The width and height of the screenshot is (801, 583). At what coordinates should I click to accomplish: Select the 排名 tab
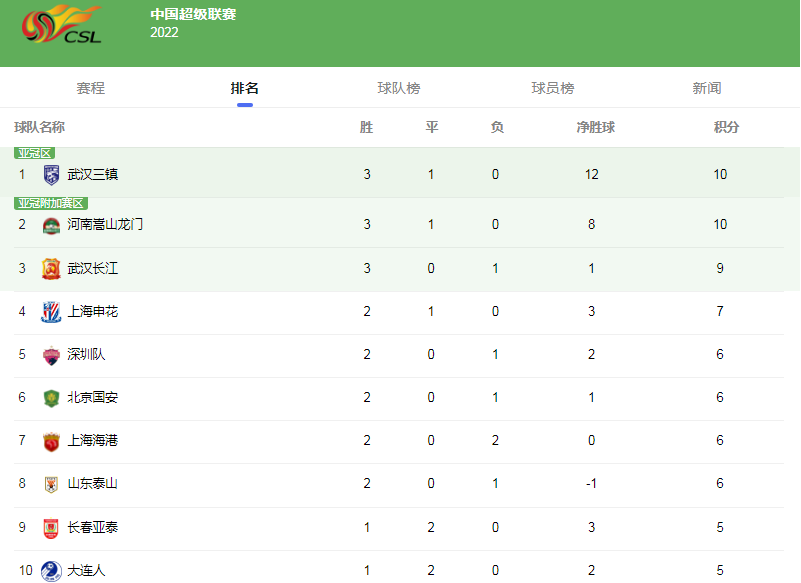(244, 88)
